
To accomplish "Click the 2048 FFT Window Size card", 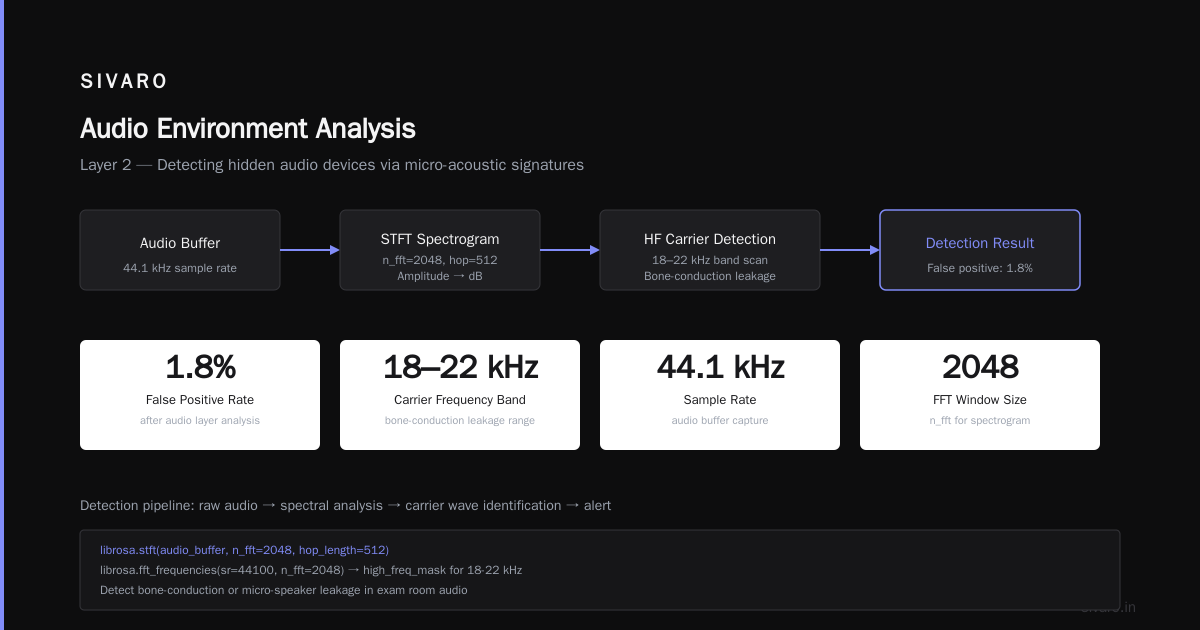I will point(980,395).
